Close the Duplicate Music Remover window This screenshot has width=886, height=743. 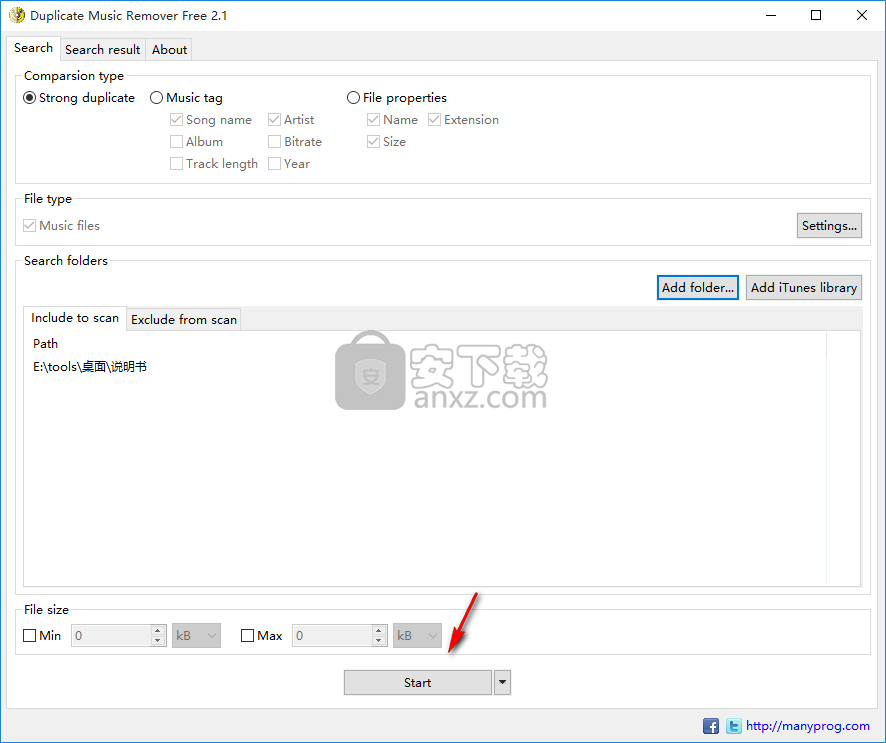[x=862, y=15]
